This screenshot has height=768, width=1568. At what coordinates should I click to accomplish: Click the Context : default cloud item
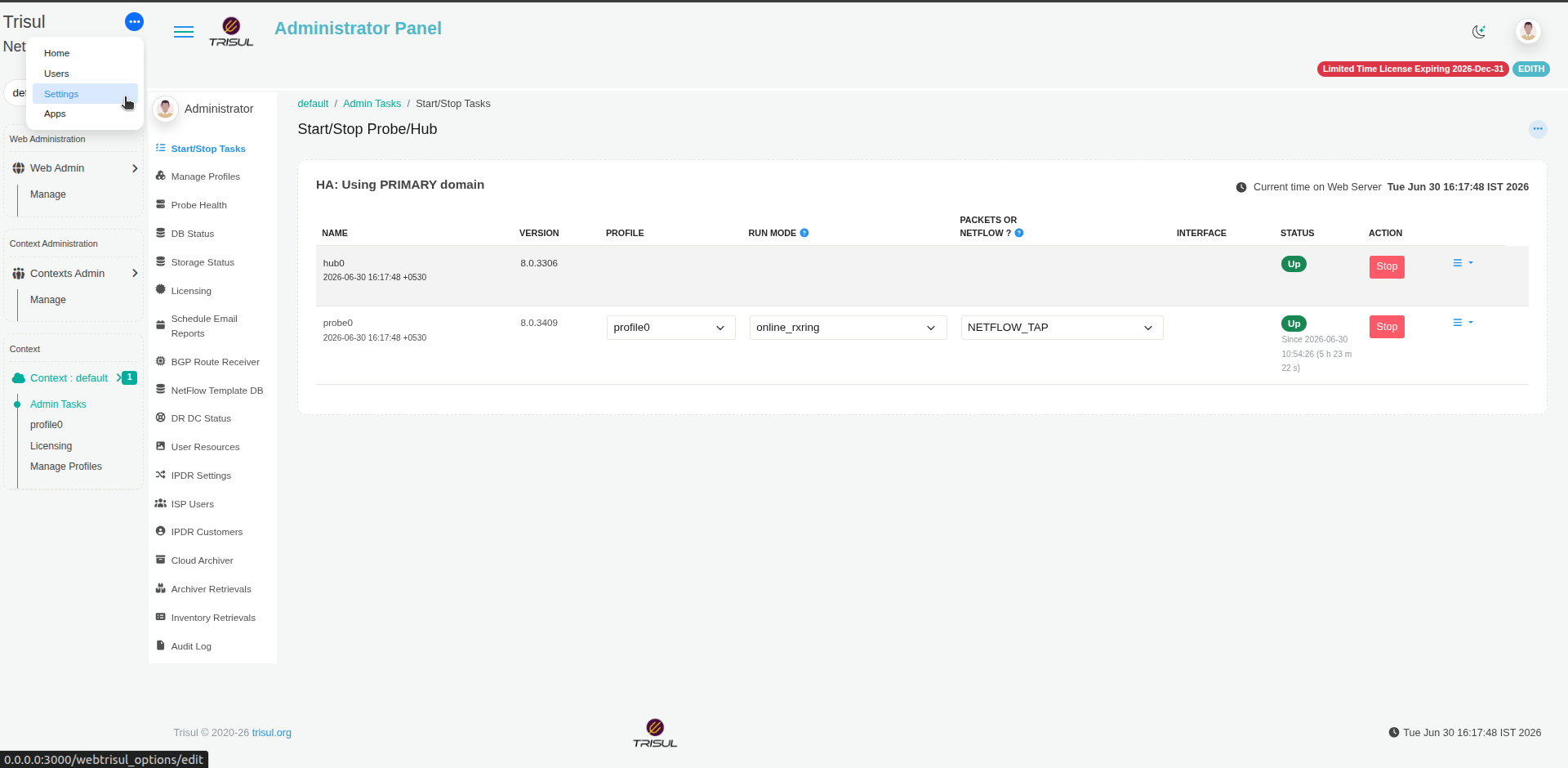click(69, 378)
